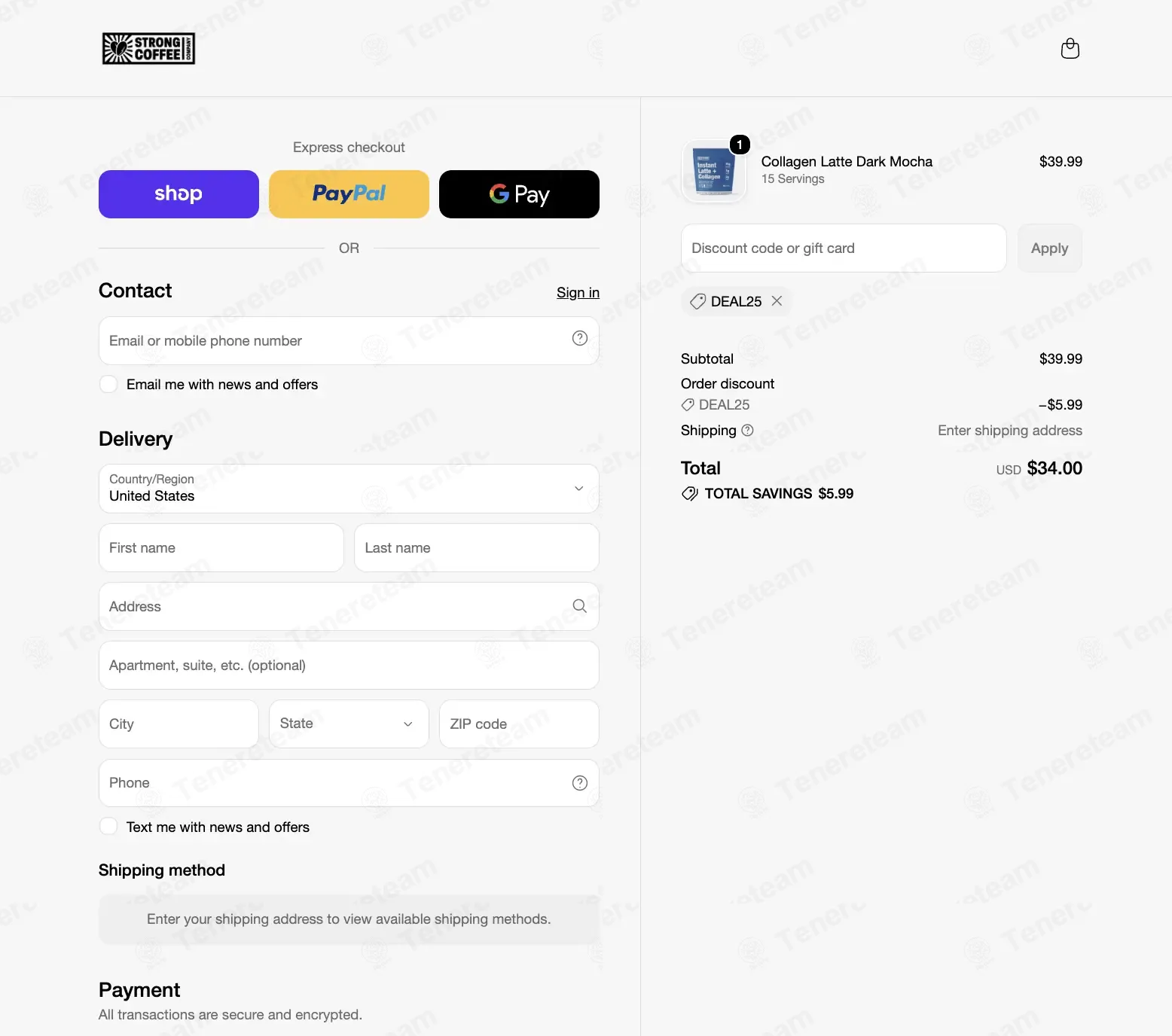Click the shipping methods notice text
Screen dimensions: 1172x1036
coord(349,919)
